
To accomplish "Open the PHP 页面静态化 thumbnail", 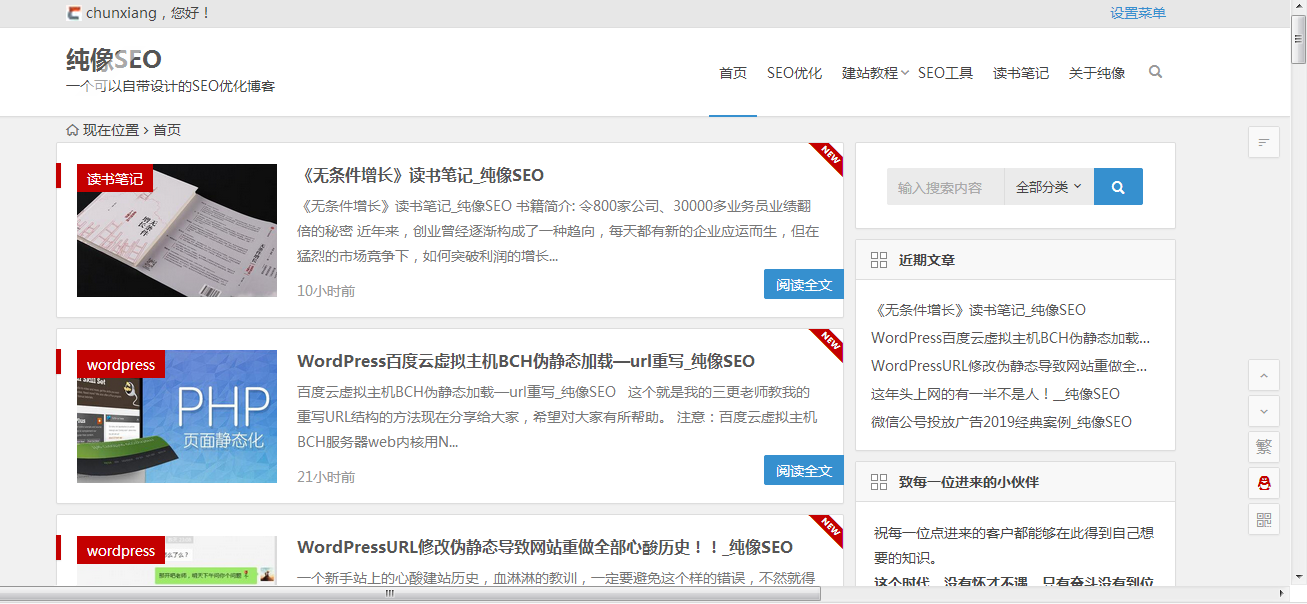I will [177, 416].
